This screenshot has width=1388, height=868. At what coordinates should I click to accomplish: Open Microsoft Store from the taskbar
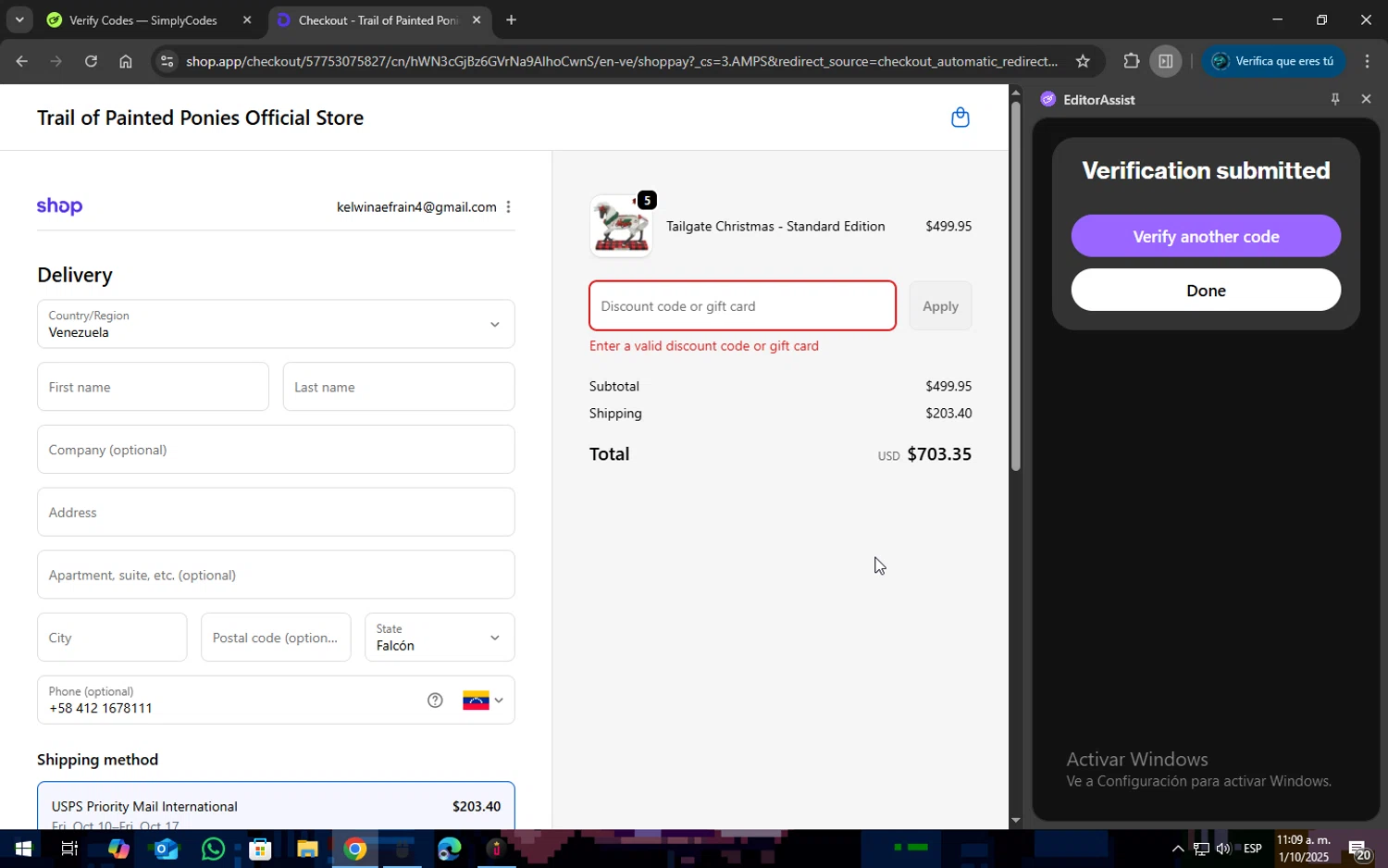[x=260, y=849]
